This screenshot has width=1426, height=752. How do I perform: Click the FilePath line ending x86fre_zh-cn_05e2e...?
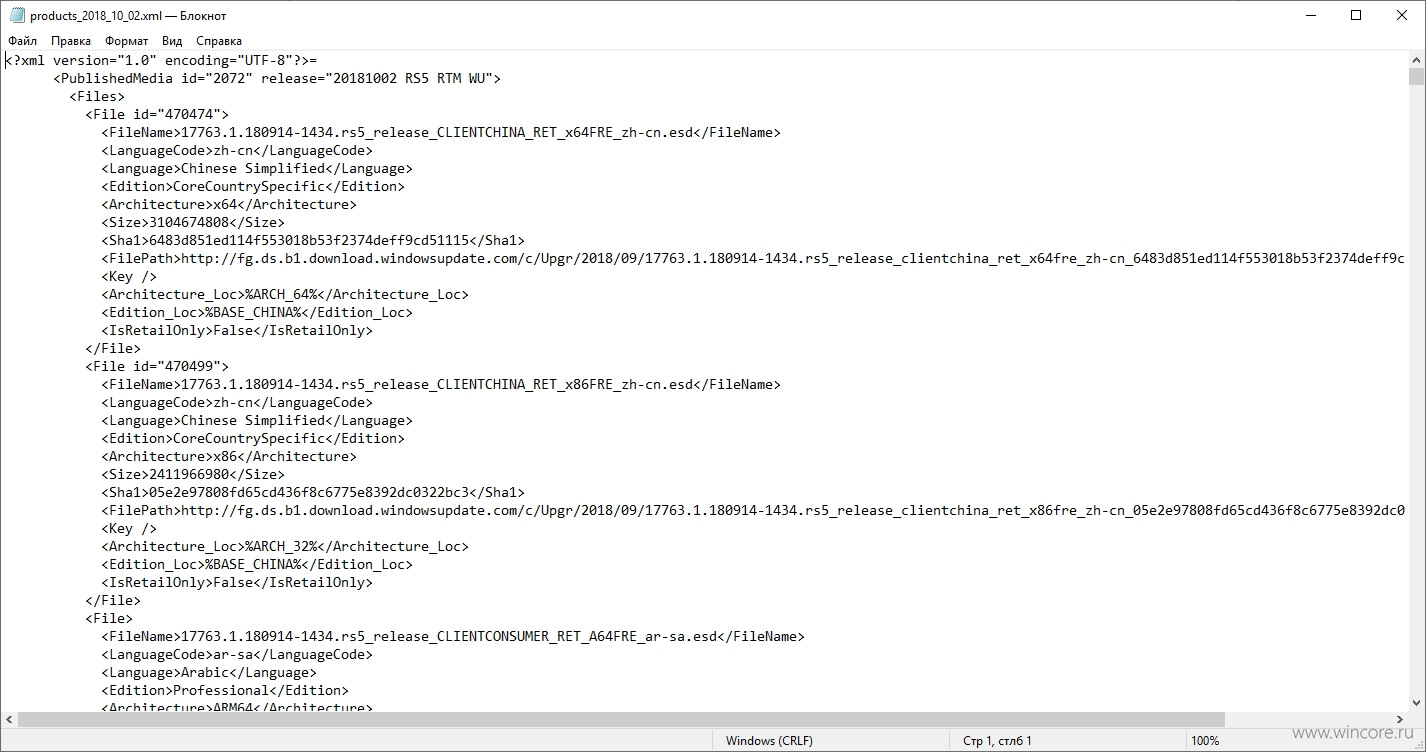(x=754, y=510)
